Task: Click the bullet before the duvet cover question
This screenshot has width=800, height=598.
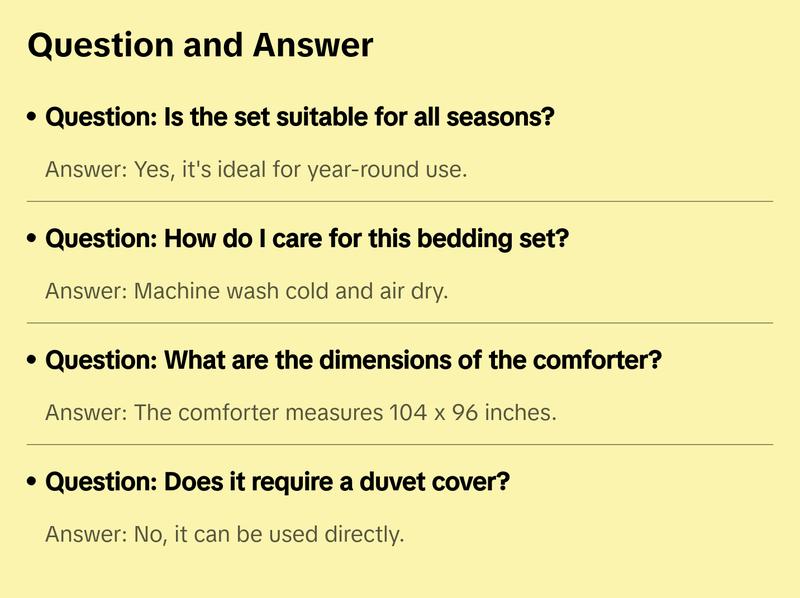Action: point(33,482)
